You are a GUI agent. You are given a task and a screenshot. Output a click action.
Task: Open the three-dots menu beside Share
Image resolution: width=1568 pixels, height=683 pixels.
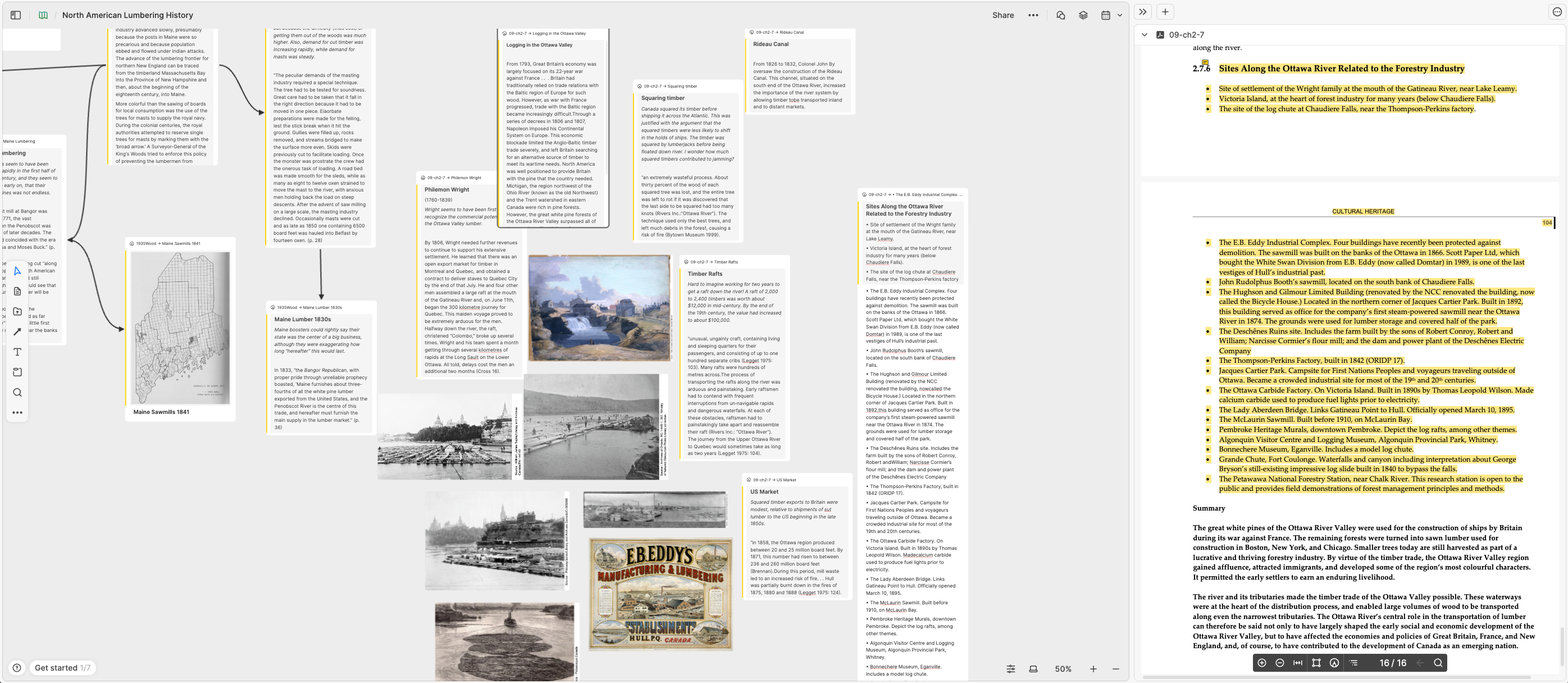pos(1033,15)
